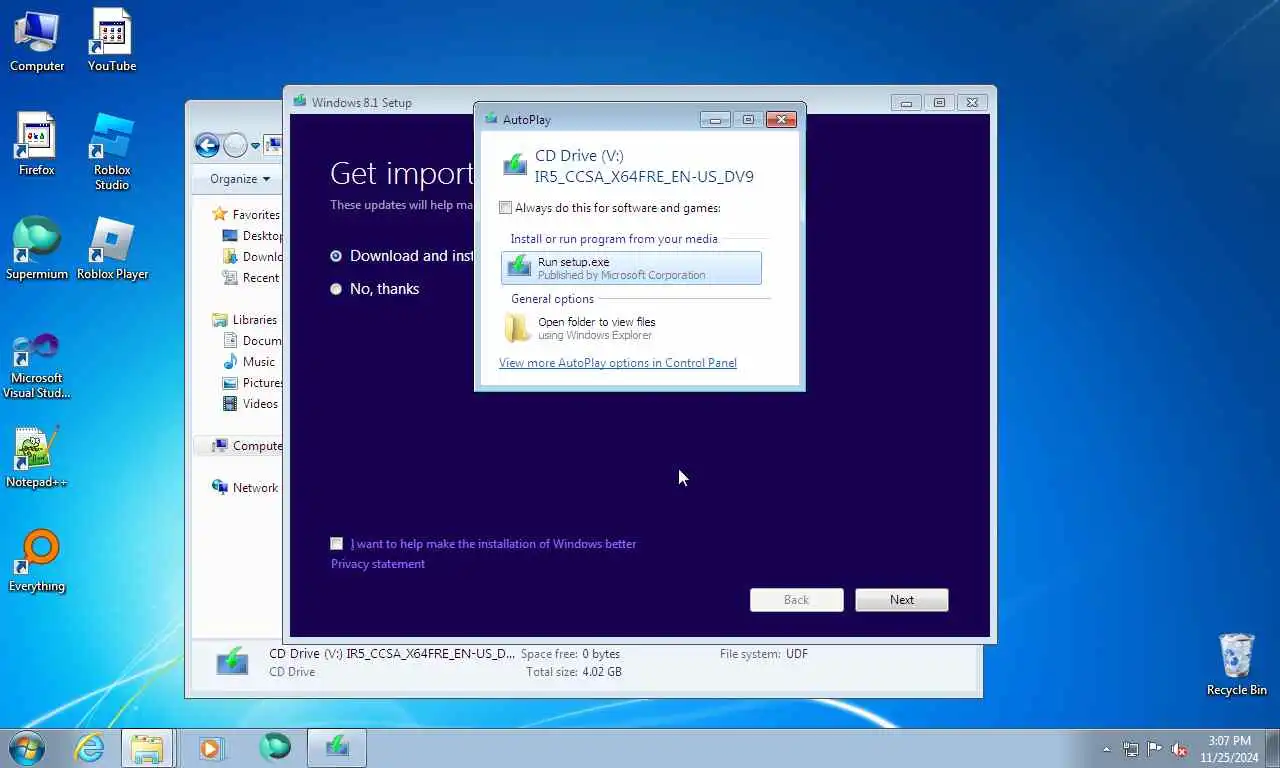
Task: Open the Organize dropdown in Explorer
Action: tap(240, 179)
